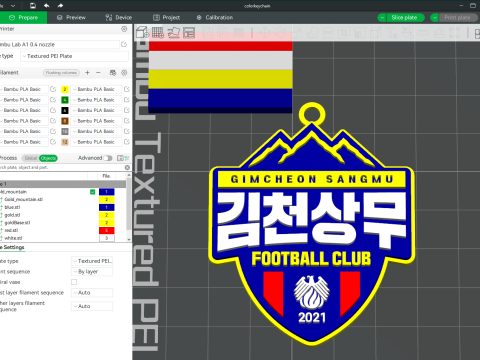Change filament swatch for red.stl
The width and height of the screenshot is (480, 360).
pyautogui.click(x=107, y=230)
